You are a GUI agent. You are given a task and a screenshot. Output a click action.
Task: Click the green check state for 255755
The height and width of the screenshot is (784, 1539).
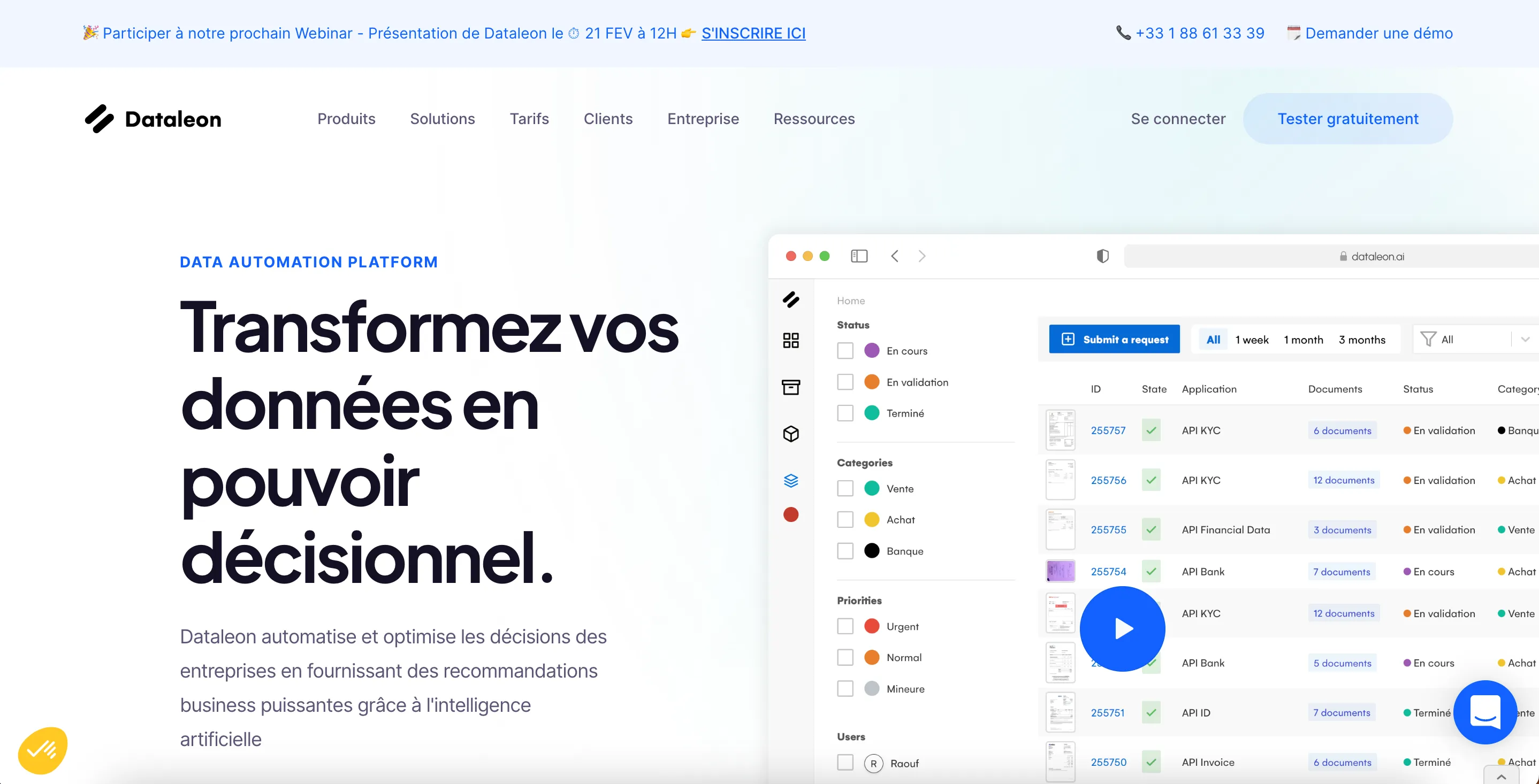1151,529
